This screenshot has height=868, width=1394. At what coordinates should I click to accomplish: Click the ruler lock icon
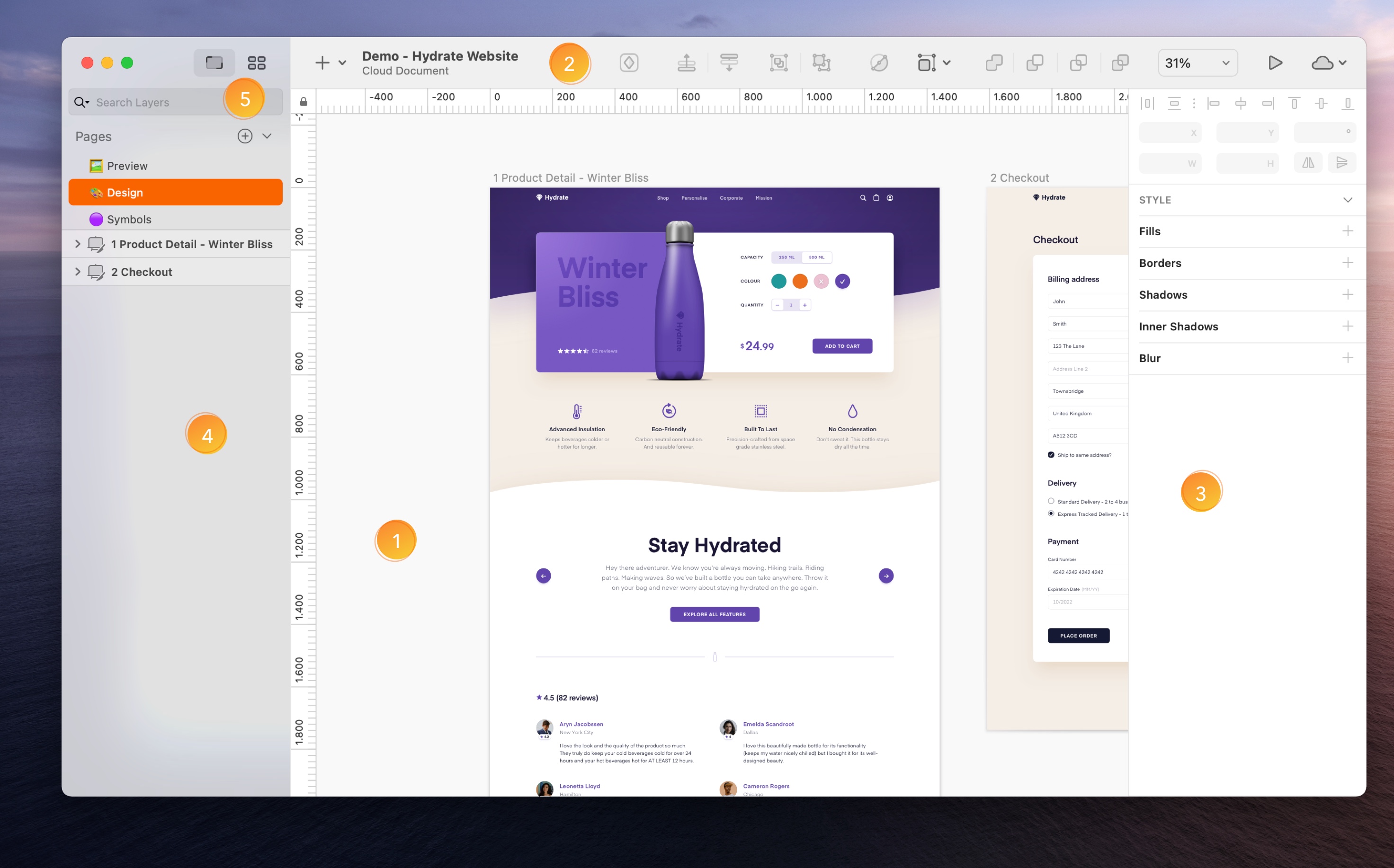click(x=303, y=102)
